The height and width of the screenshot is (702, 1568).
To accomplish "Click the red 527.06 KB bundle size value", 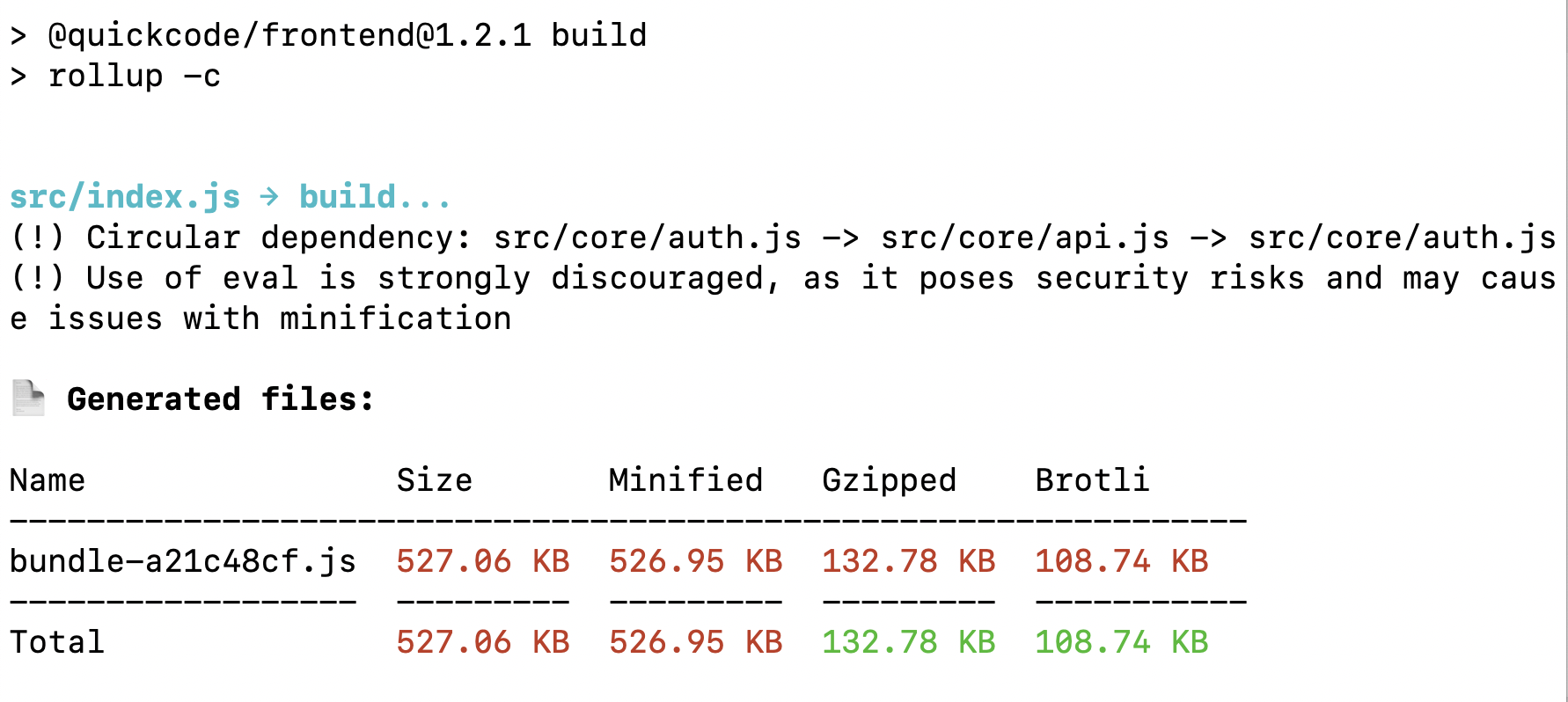I will pos(483,561).
